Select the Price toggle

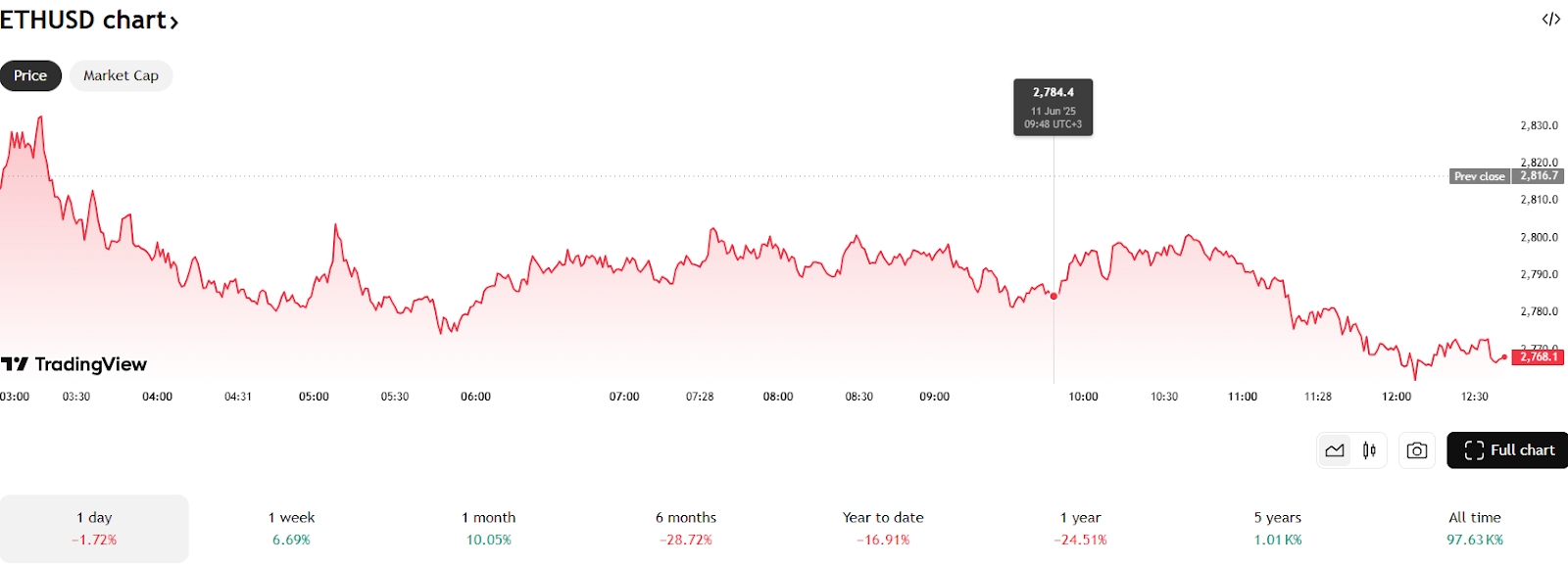(30, 75)
